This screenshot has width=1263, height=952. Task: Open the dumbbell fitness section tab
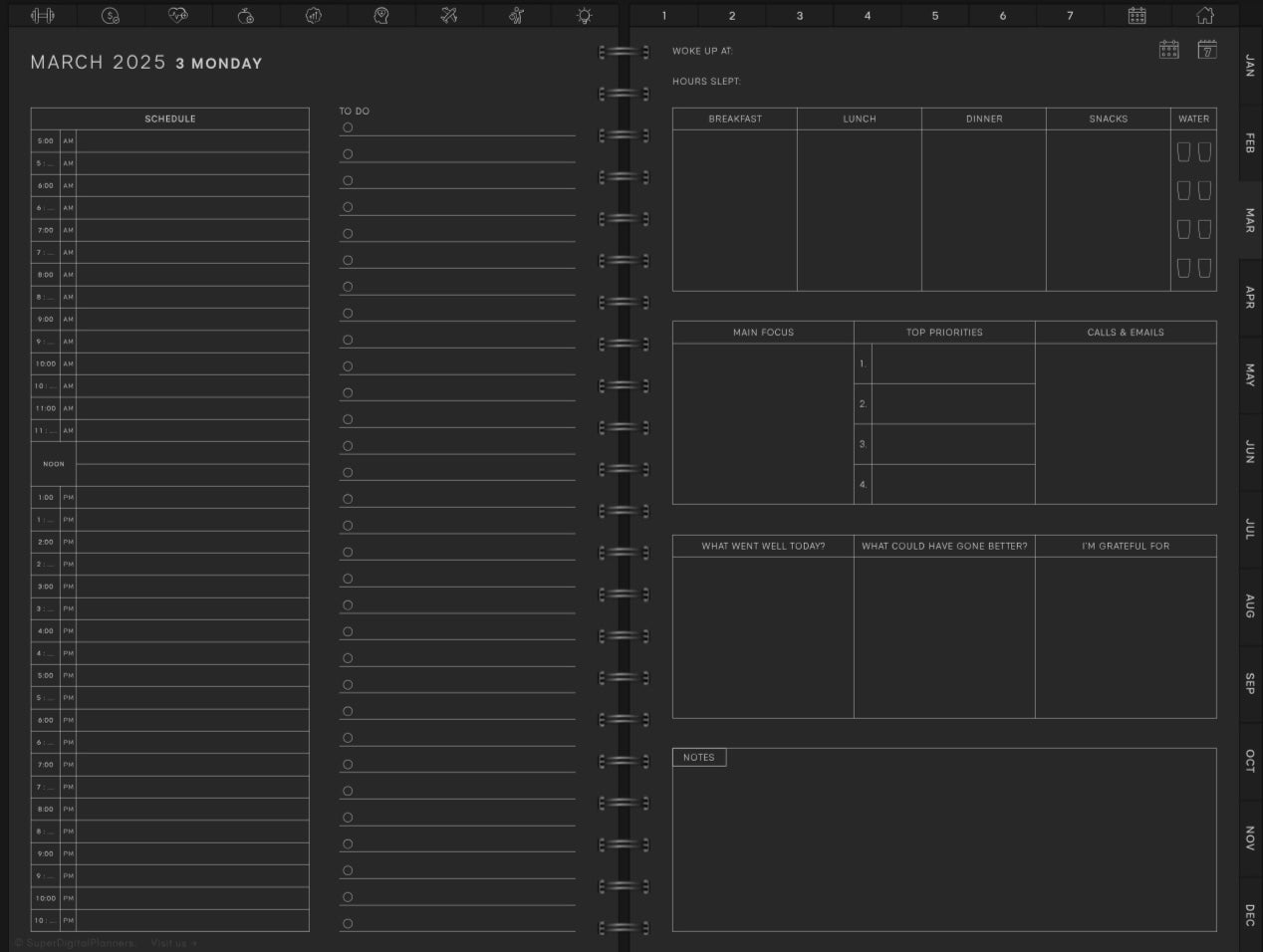pos(43,16)
